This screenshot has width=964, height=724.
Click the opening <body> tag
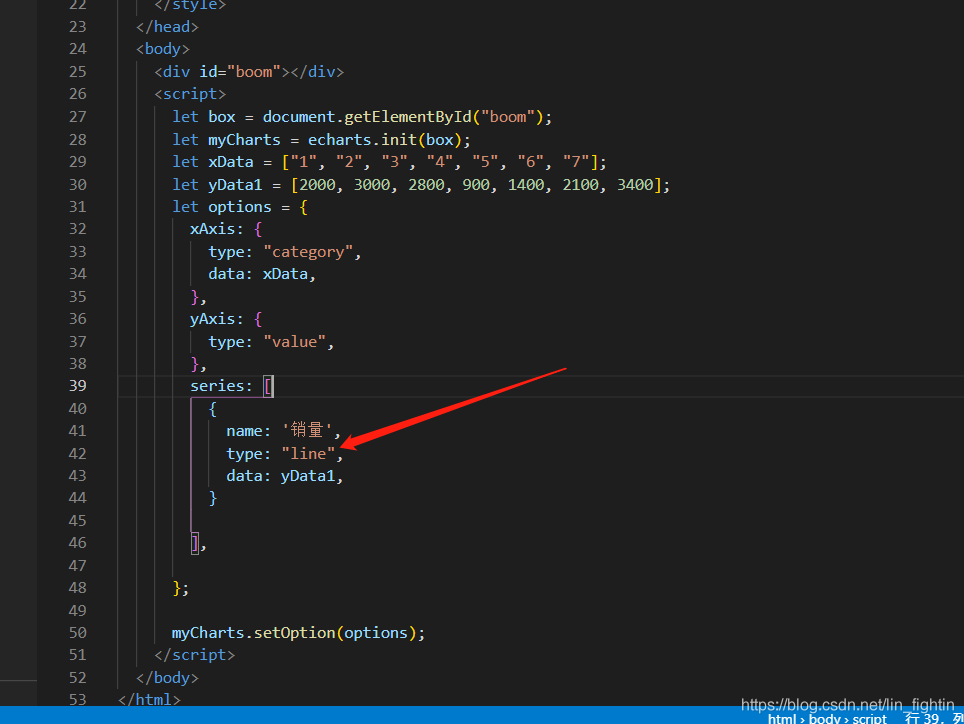(163, 49)
